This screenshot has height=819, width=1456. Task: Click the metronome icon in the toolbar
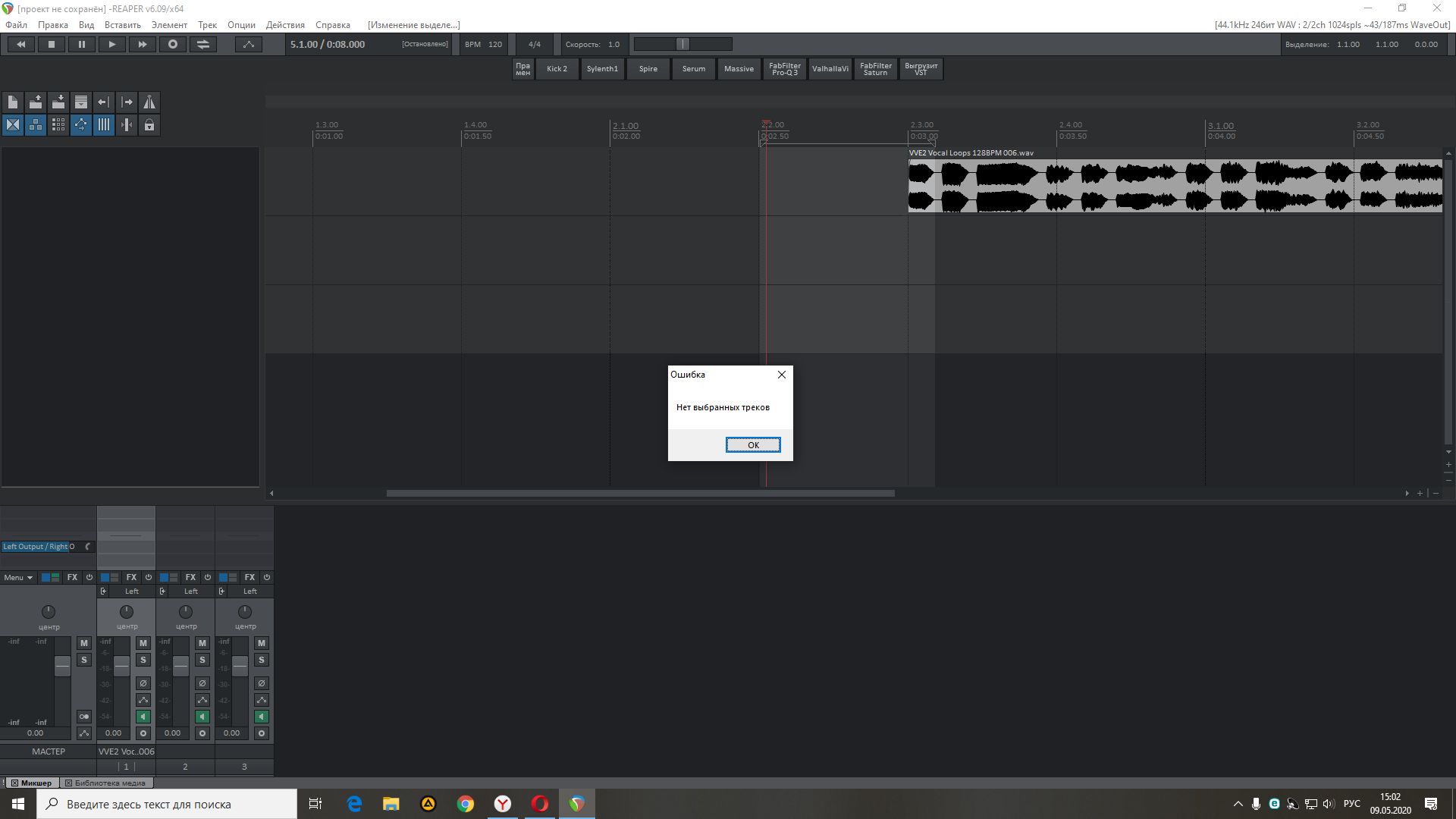point(149,102)
